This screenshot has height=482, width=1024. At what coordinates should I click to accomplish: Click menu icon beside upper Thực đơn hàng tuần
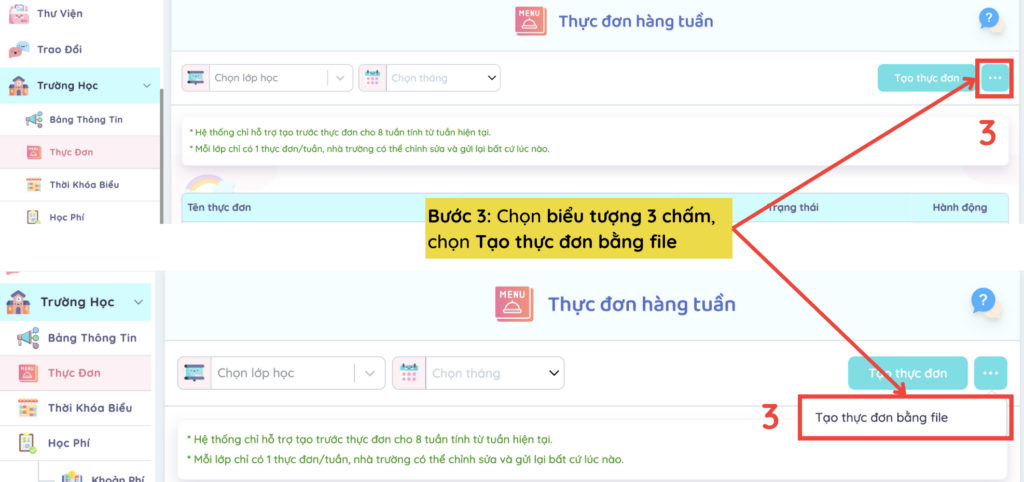tap(530, 21)
